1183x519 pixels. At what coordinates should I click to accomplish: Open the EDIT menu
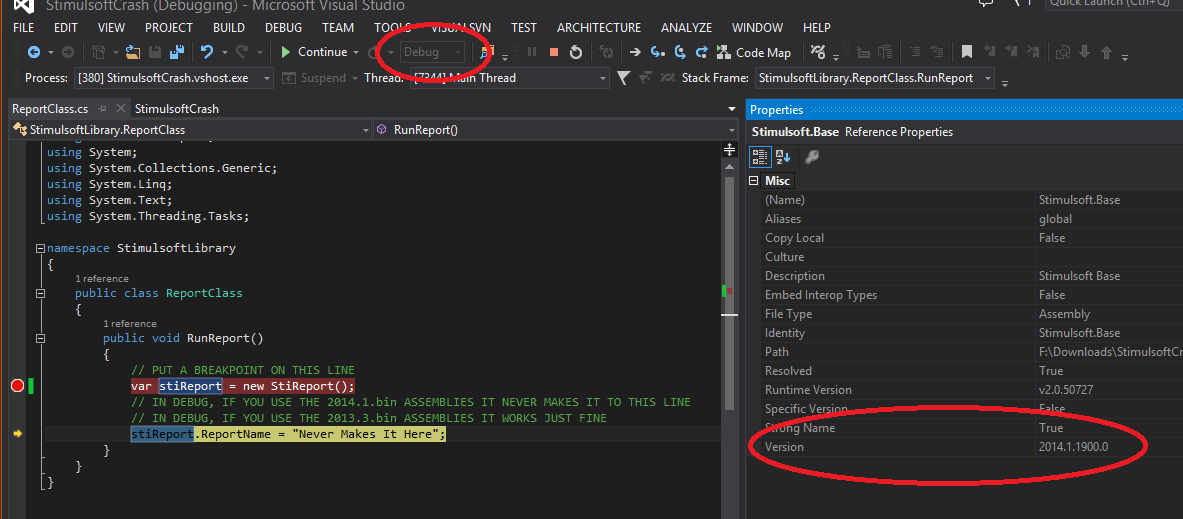[x=66, y=28]
